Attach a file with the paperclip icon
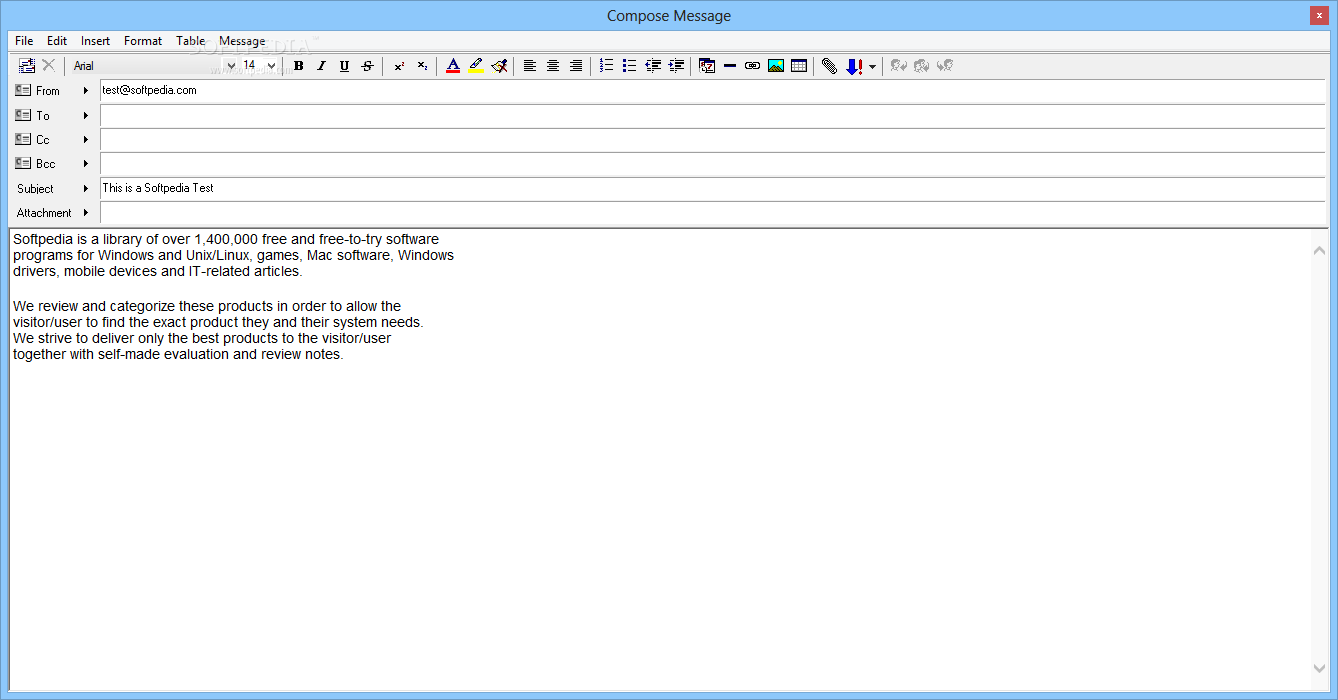Image resolution: width=1338 pixels, height=700 pixels. (829, 66)
